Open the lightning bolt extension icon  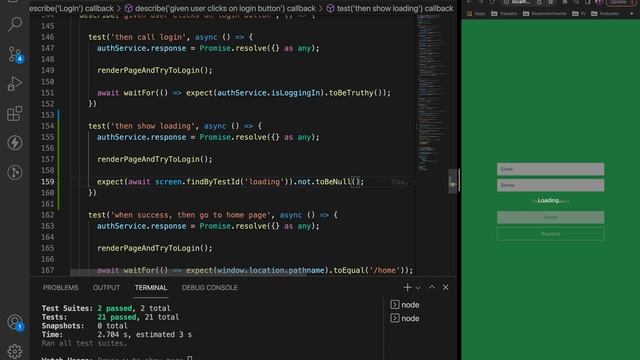click(x=15, y=143)
